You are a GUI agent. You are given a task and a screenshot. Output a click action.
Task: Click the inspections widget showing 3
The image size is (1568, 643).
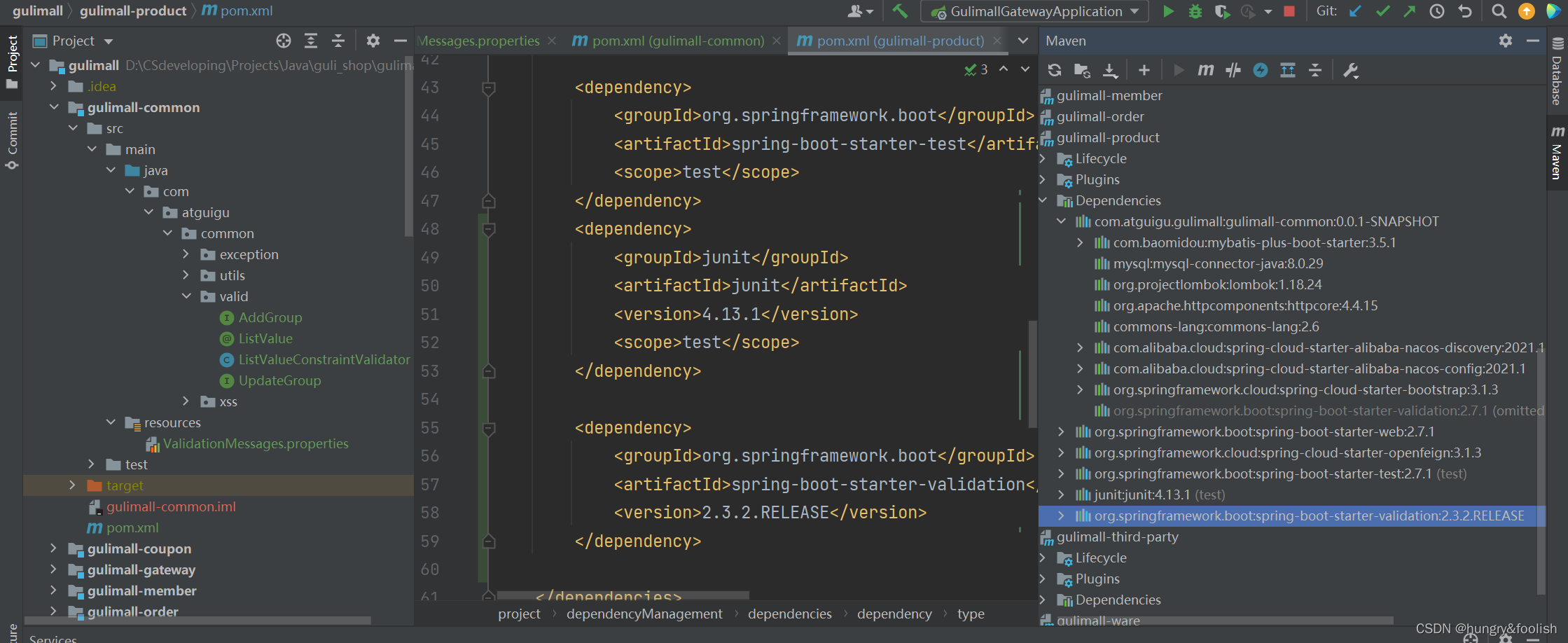coord(976,69)
